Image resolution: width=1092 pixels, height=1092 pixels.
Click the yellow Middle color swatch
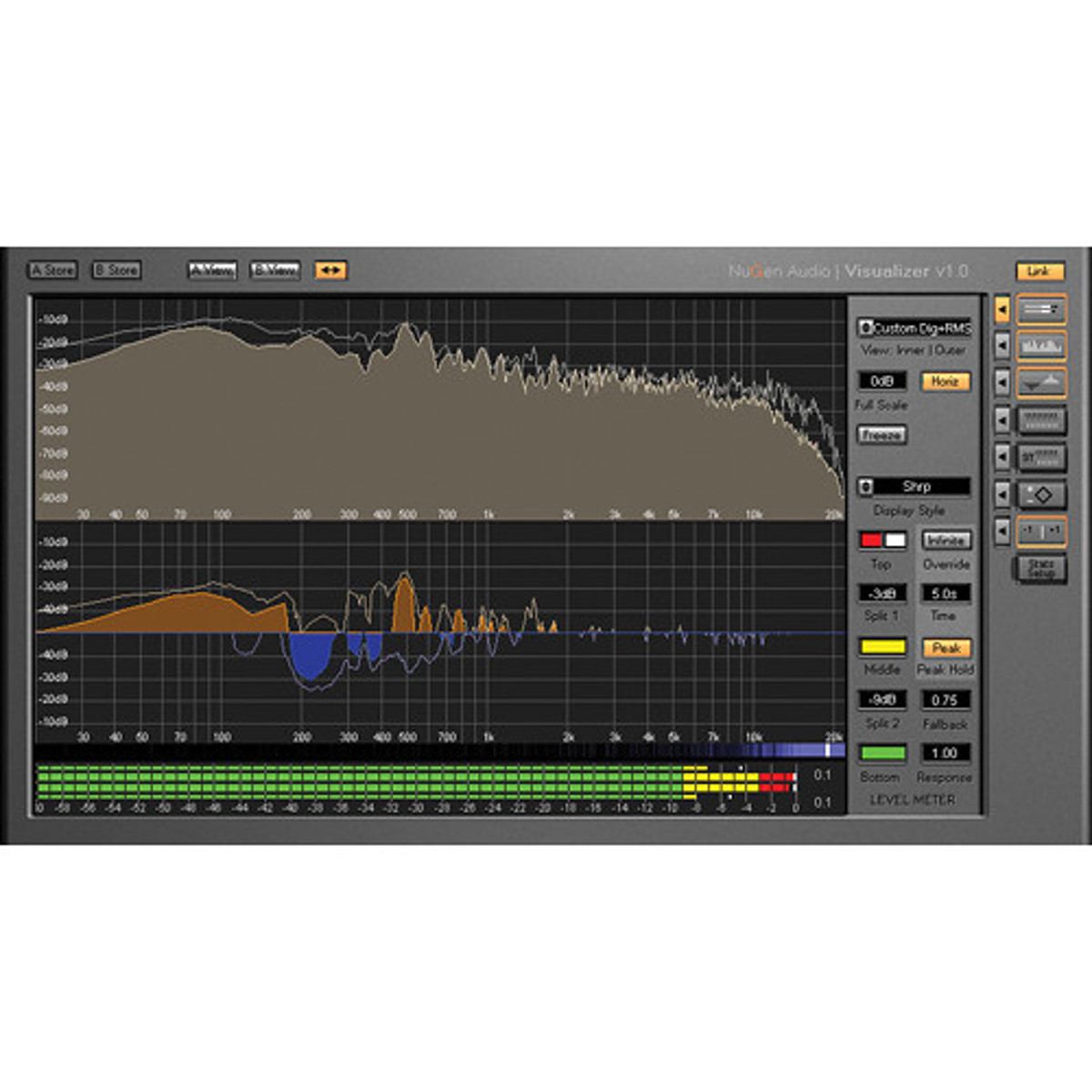883,648
